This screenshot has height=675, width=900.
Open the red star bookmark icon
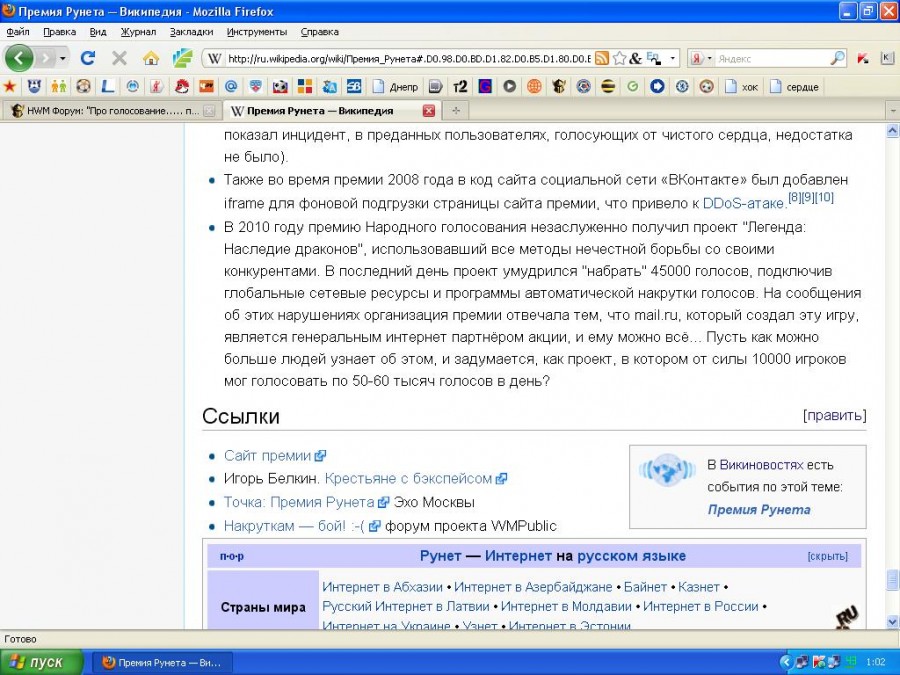point(9,87)
